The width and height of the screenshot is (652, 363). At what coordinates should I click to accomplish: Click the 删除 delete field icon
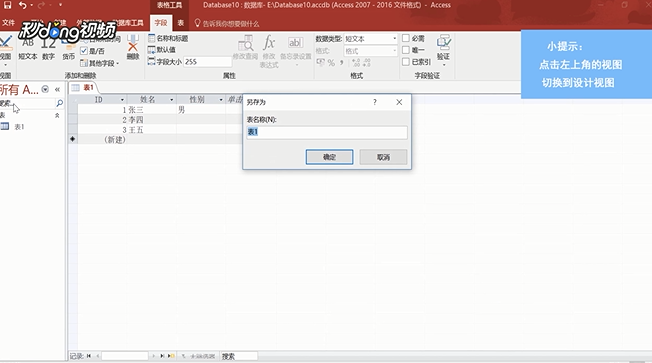tap(133, 48)
